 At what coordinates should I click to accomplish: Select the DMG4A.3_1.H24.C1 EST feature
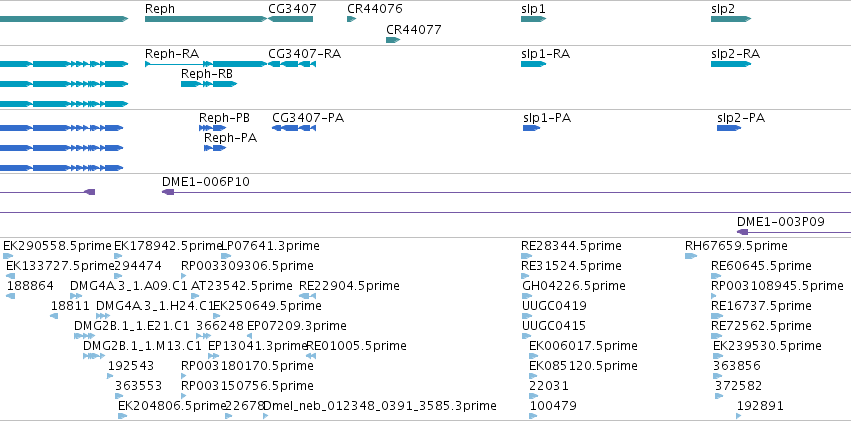pos(103,316)
